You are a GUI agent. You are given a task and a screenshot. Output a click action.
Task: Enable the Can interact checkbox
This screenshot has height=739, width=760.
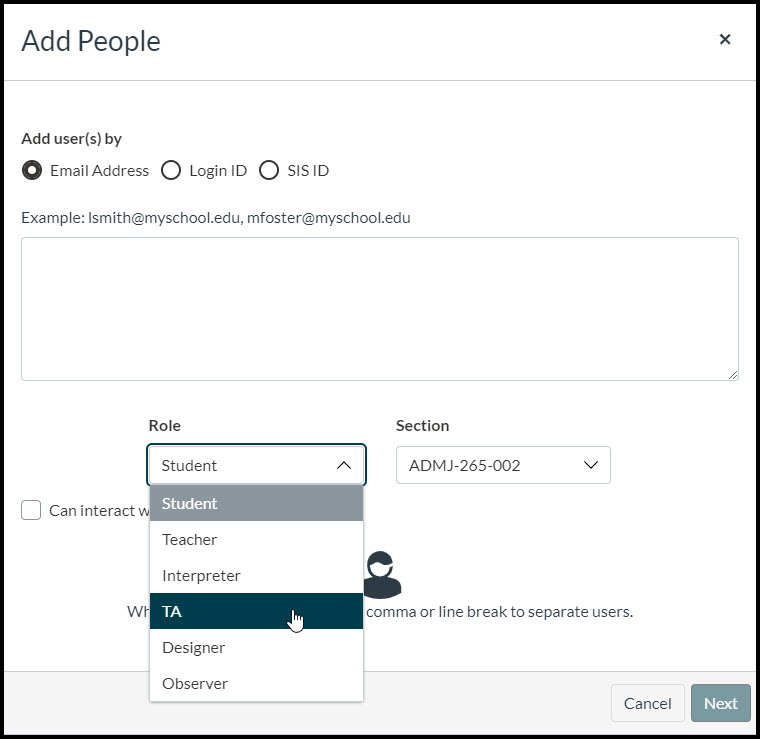31,511
